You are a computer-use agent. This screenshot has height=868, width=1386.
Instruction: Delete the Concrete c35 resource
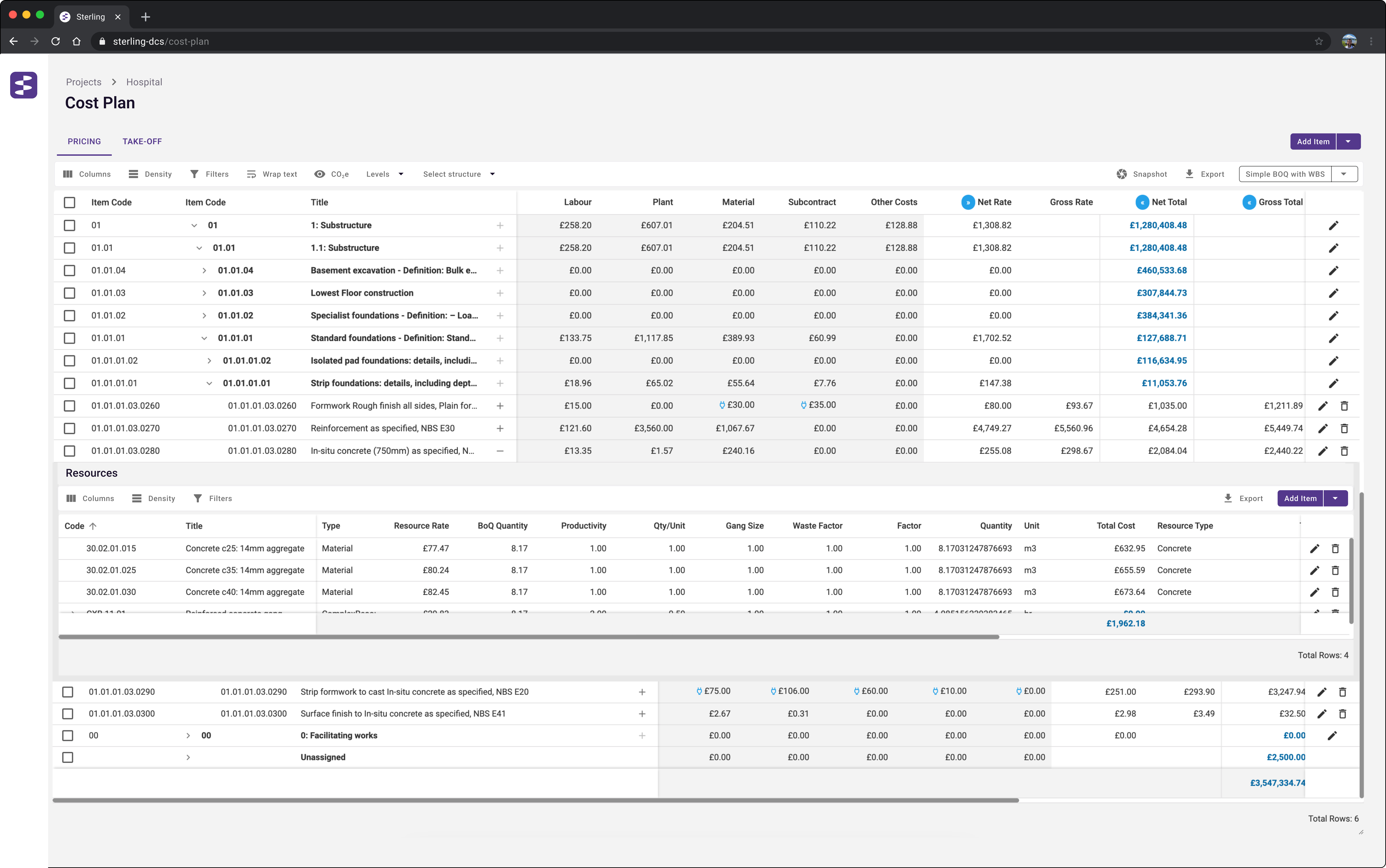coord(1335,570)
